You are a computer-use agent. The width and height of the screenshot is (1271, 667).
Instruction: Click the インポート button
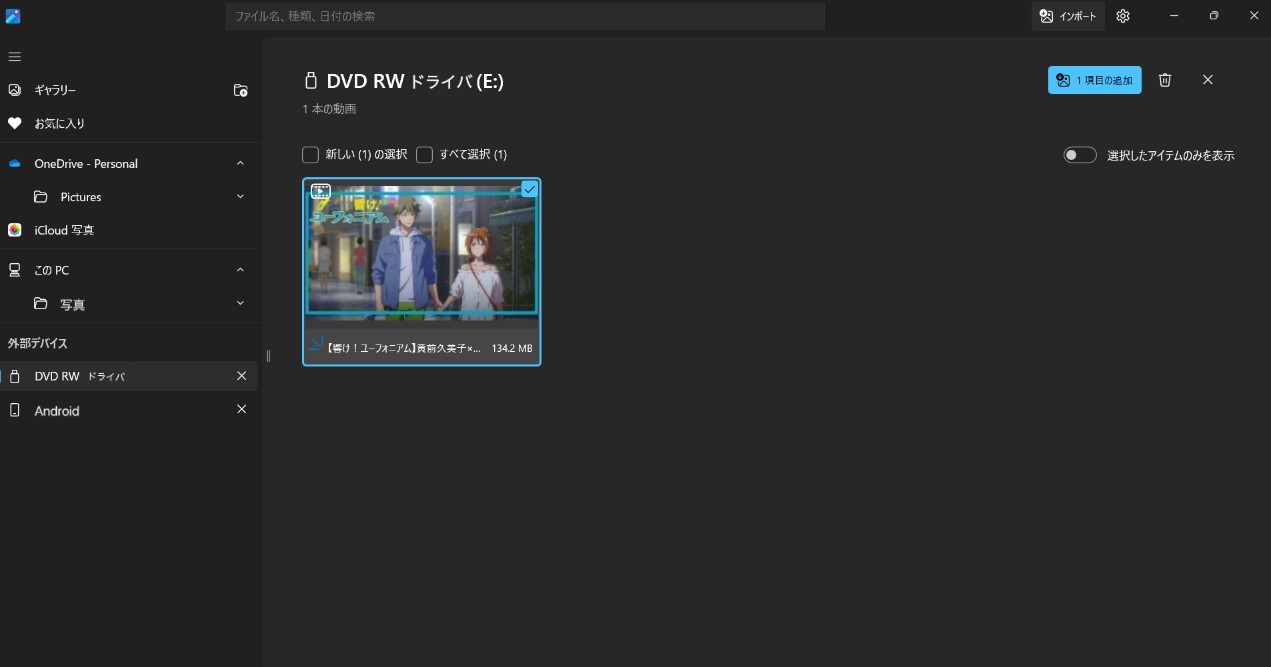coord(1068,16)
